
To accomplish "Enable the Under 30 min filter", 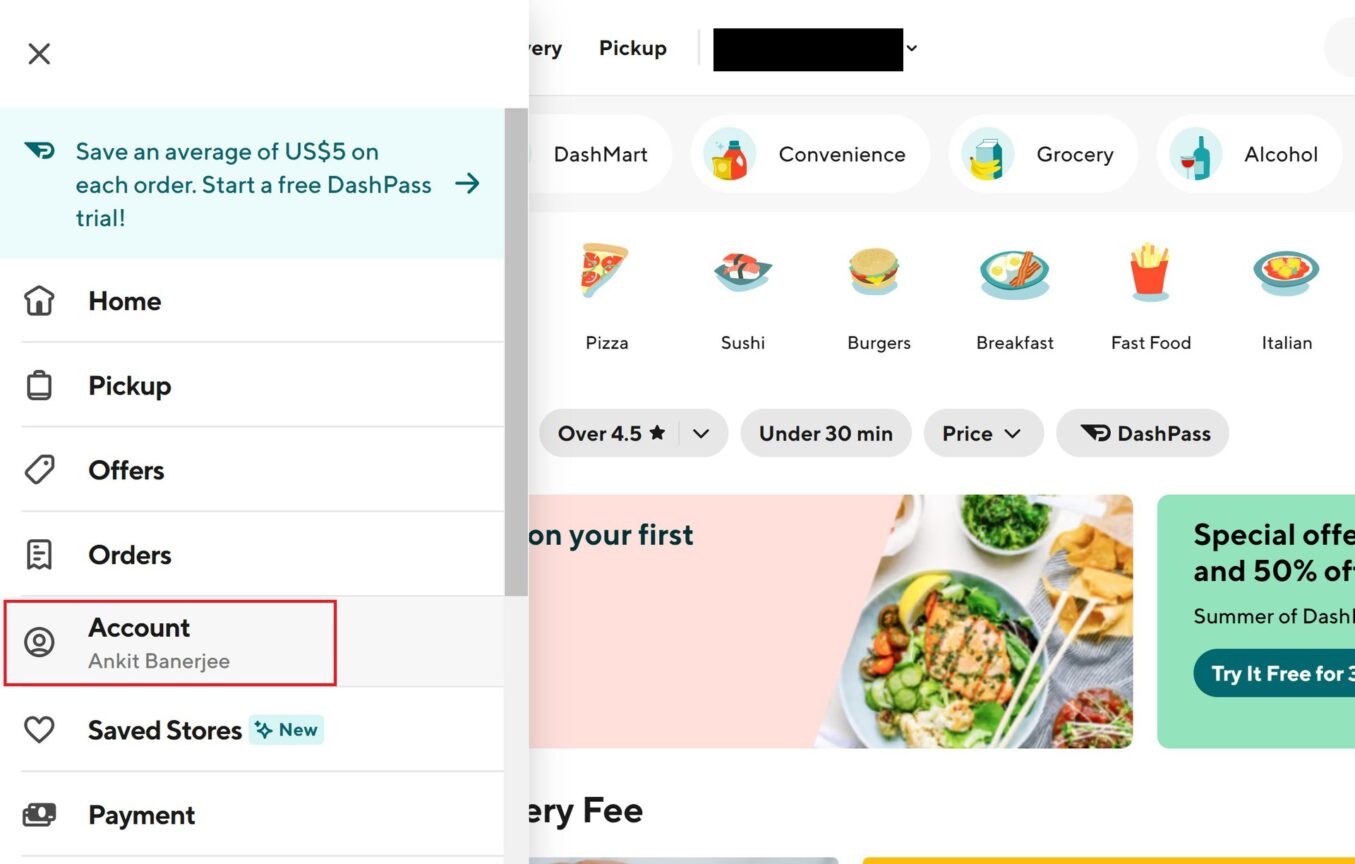I will 826,433.
